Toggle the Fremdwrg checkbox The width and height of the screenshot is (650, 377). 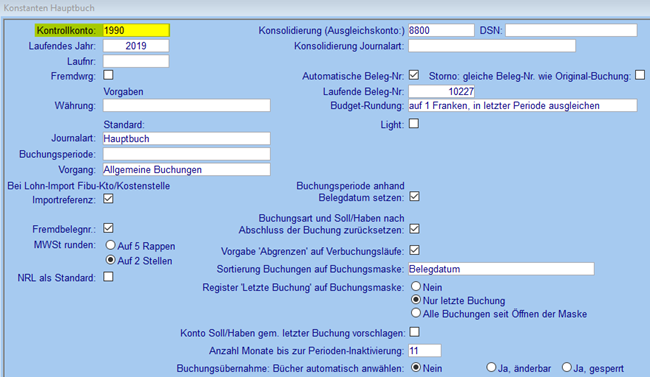click(x=108, y=75)
